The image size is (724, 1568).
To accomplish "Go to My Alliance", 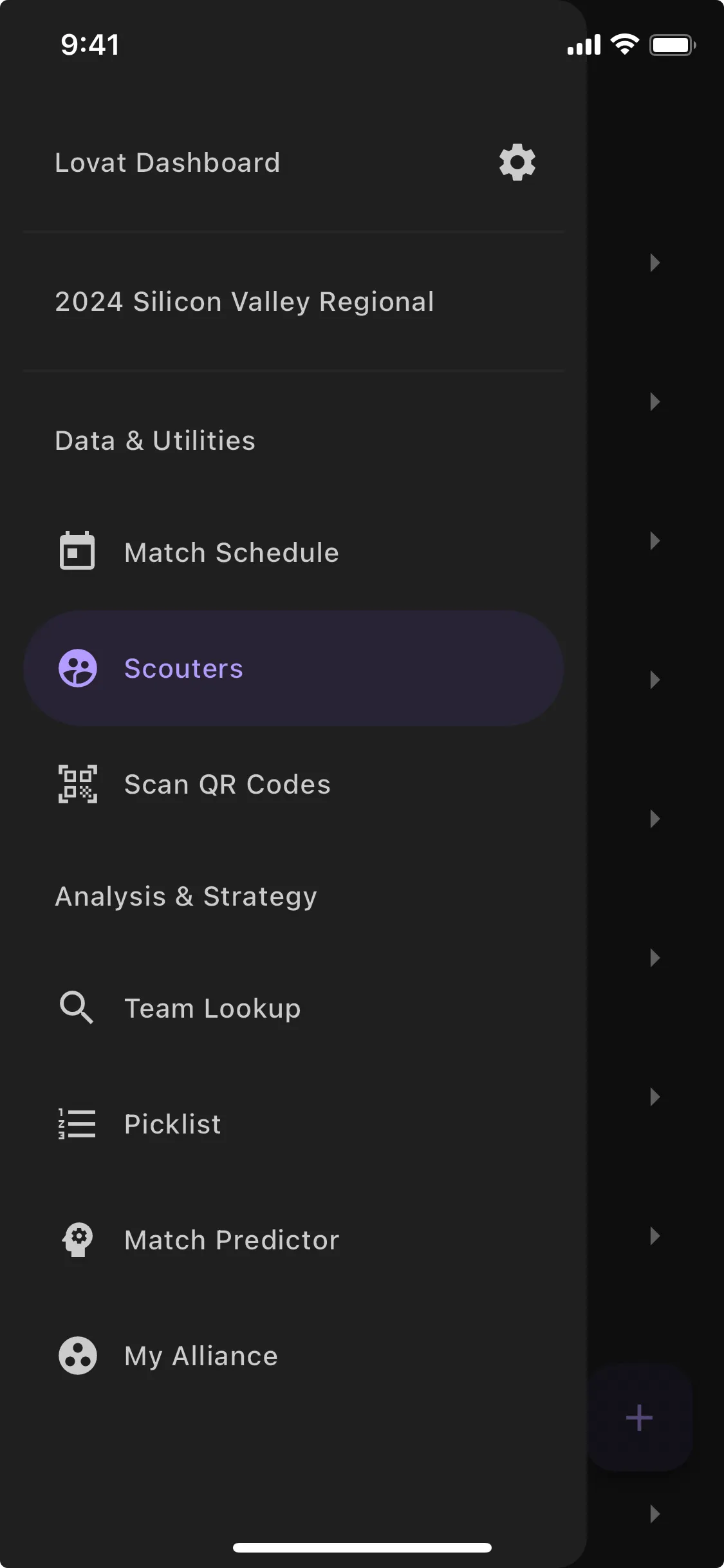I will 201,1356.
